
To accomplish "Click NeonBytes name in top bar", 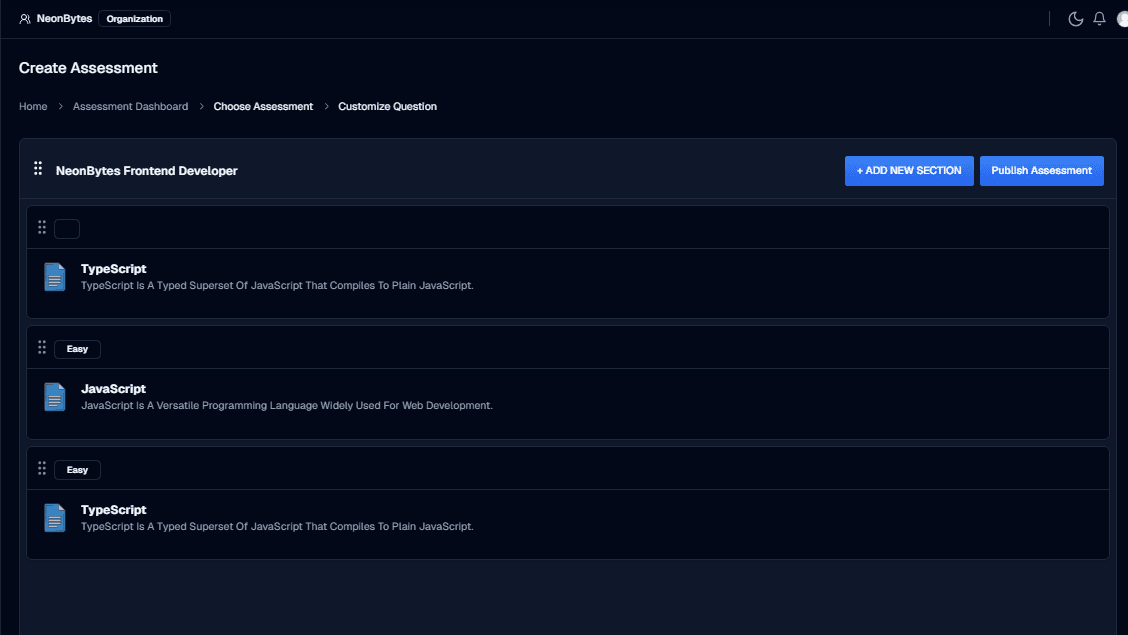I will (x=64, y=19).
